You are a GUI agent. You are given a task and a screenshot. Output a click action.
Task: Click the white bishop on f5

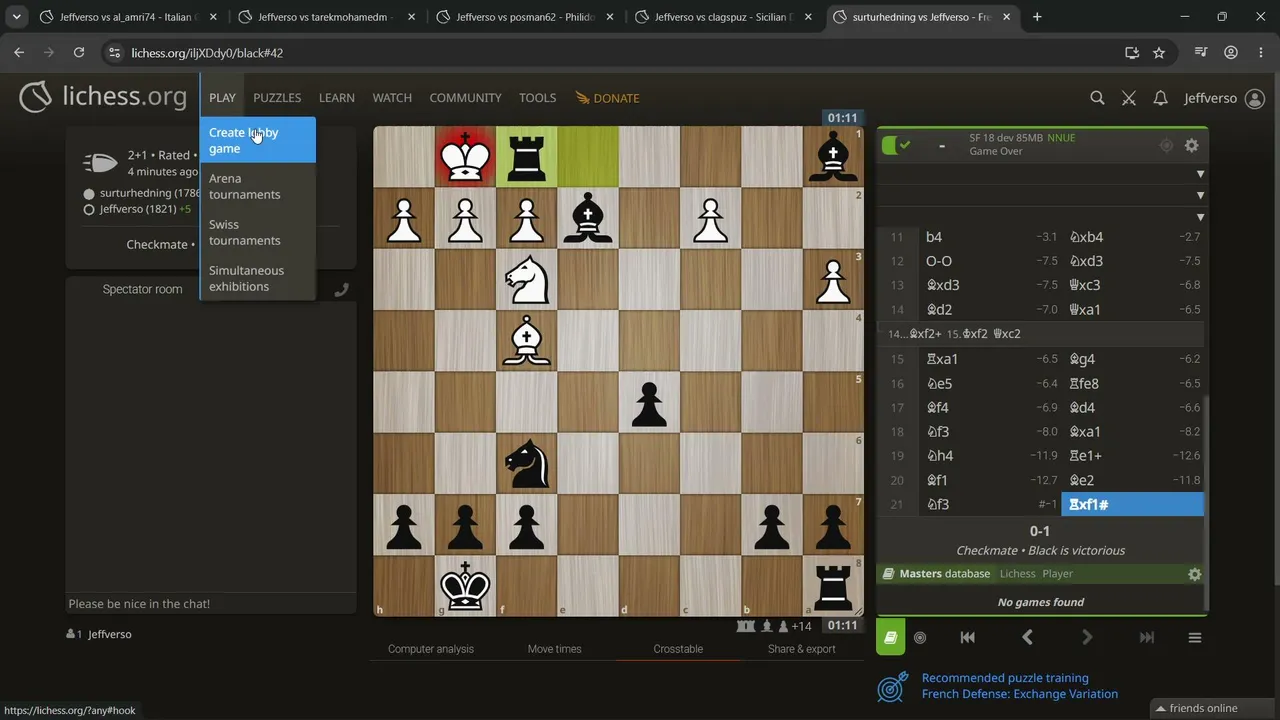[527, 341]
